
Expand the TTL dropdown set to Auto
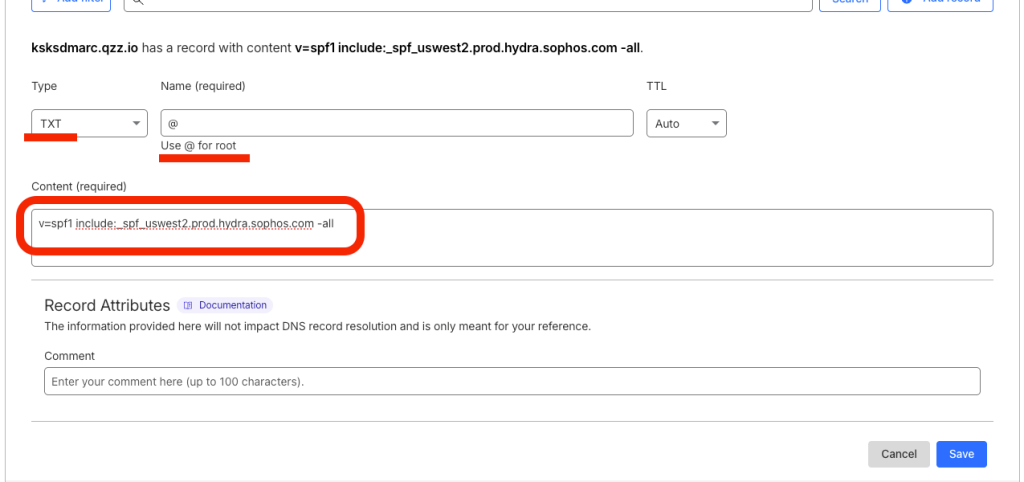(x=686, y=123)
